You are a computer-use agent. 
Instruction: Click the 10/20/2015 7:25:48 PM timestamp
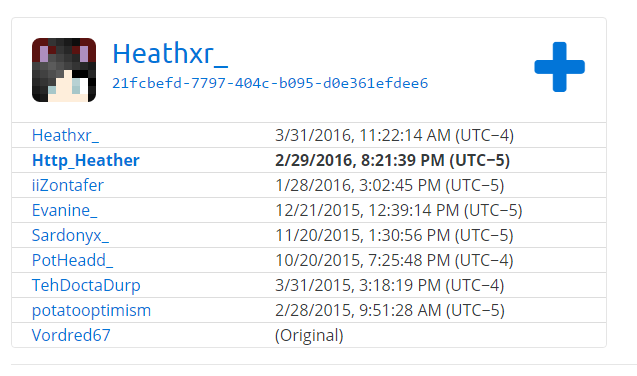pos(394,260)
